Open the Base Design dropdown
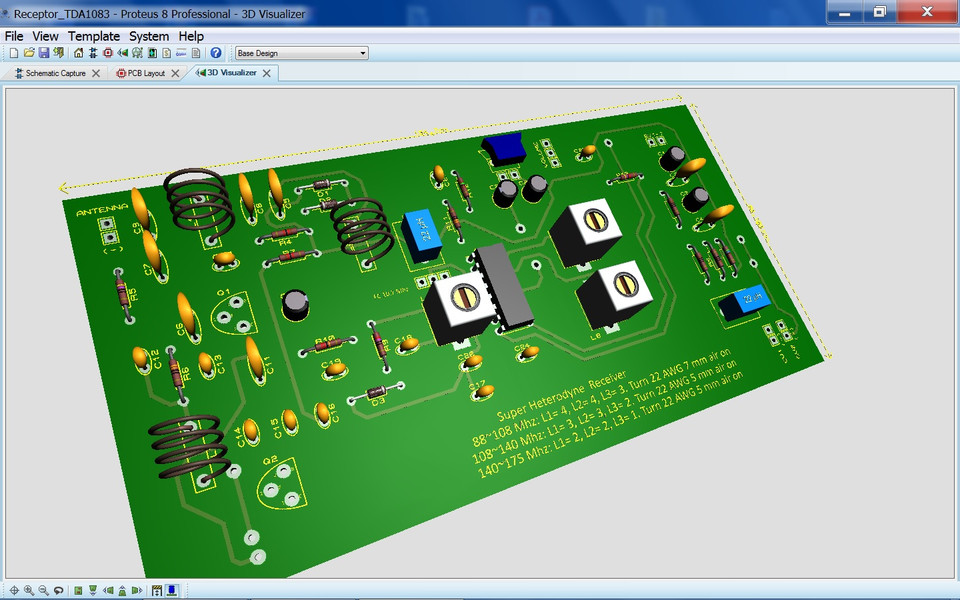 362,52
